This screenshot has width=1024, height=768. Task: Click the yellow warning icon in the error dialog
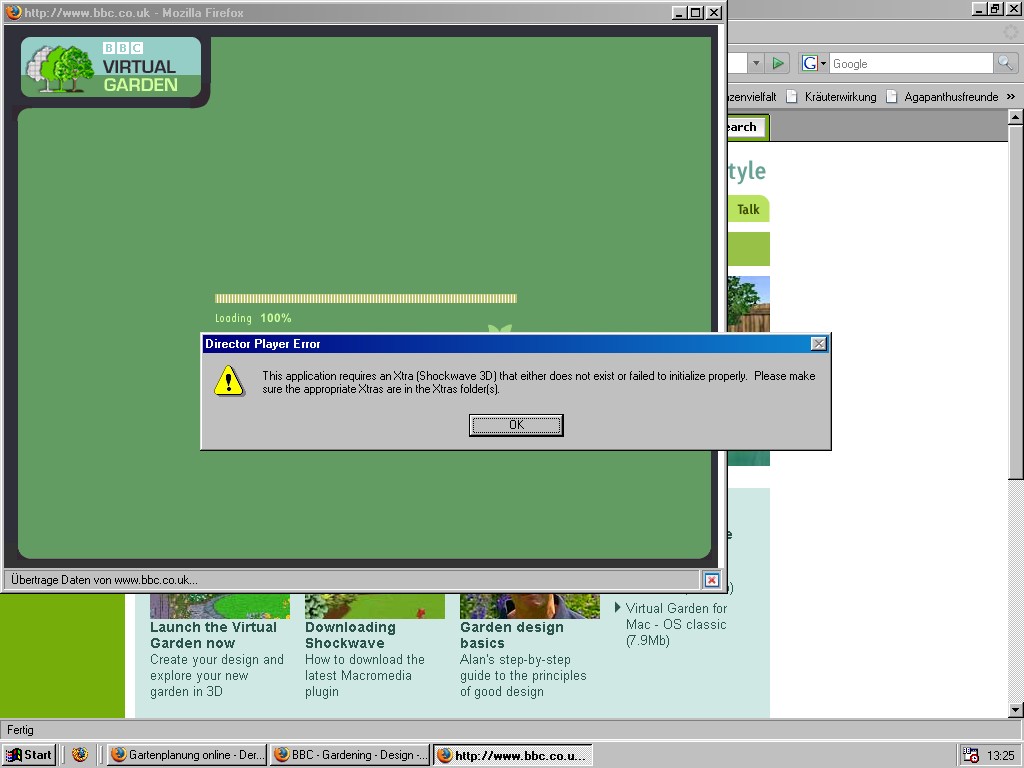point(229,381)
